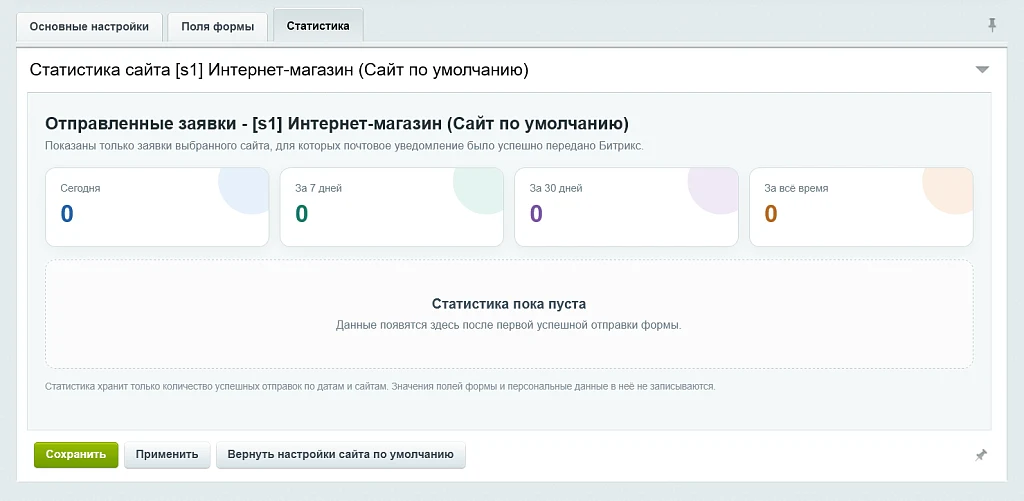The image size is (1024, 501).
Task: Click the Отправленные заявки heading text
Action: 337,123
